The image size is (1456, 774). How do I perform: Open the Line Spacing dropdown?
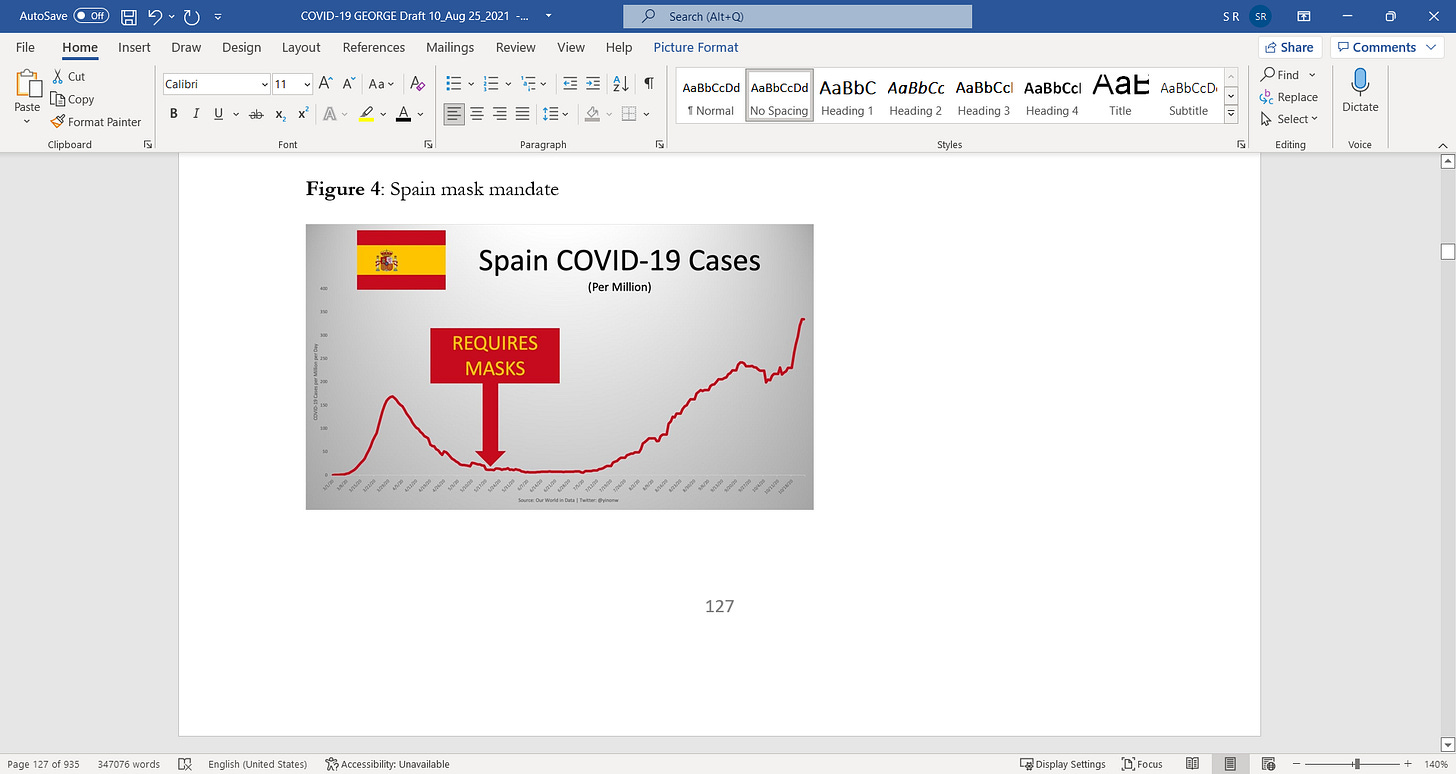(x=554, y=114)
